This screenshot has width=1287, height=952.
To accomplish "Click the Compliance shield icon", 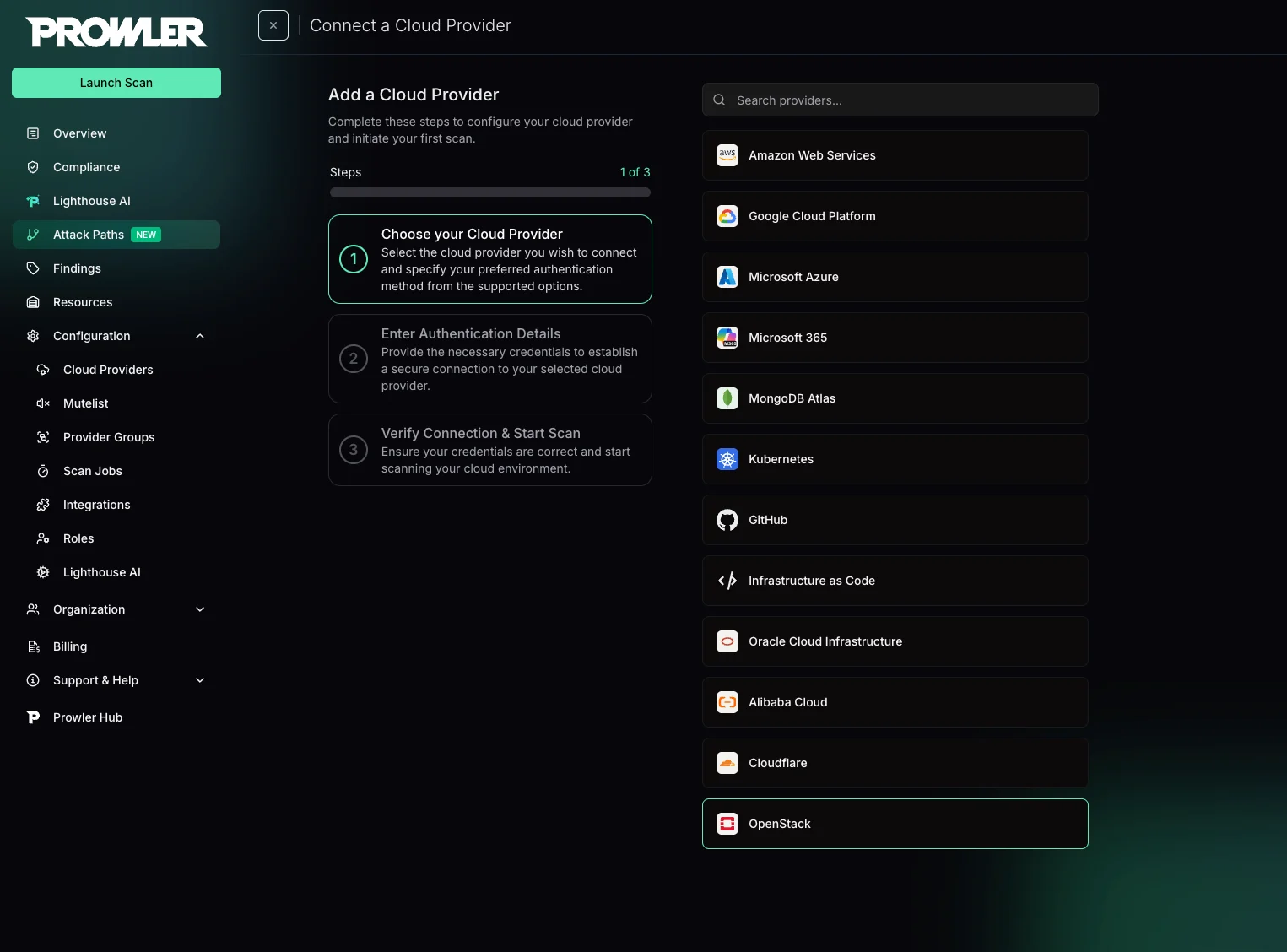I will click(33, 167).
